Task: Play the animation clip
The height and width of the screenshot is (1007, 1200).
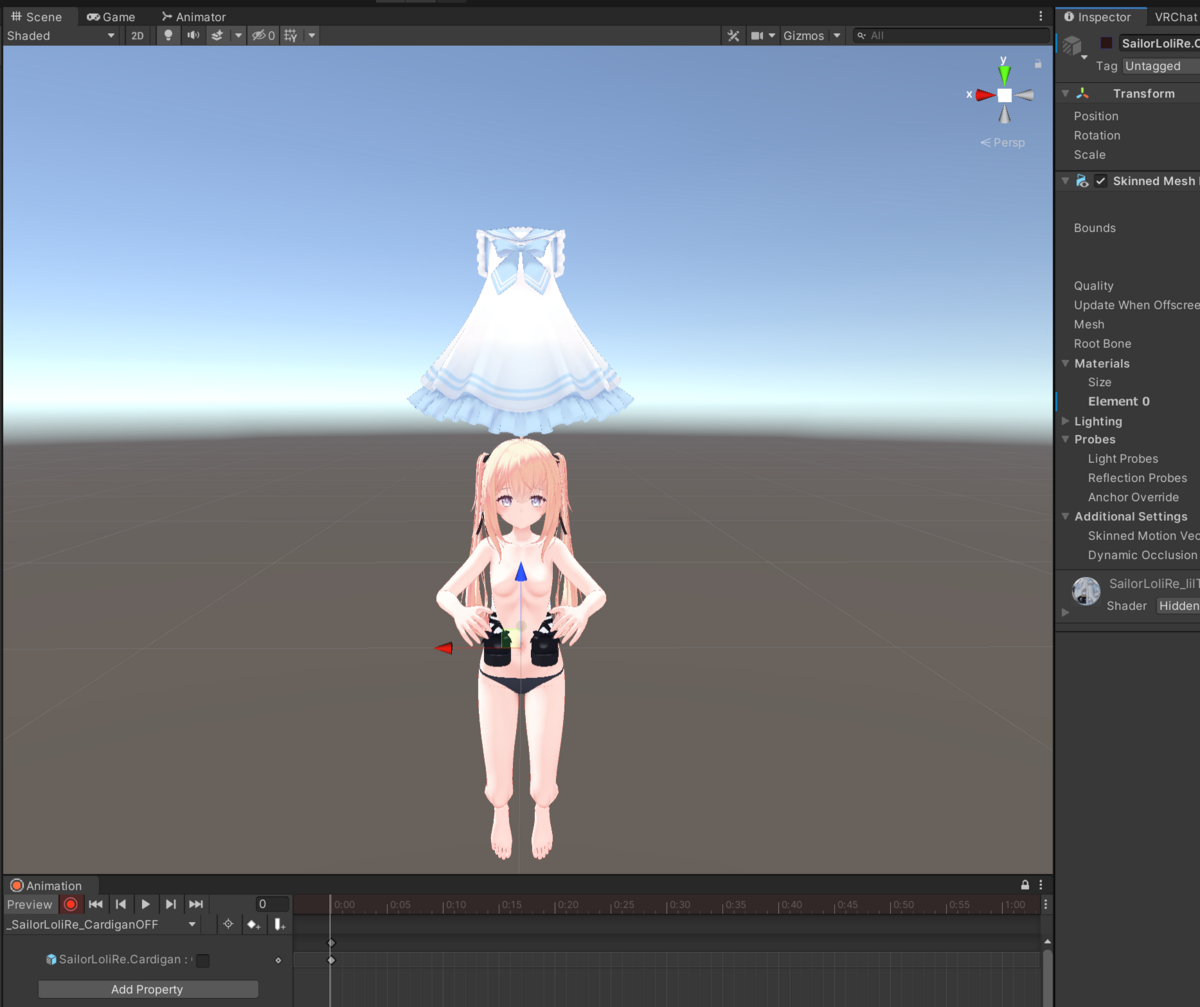Action: coord(146,904)
